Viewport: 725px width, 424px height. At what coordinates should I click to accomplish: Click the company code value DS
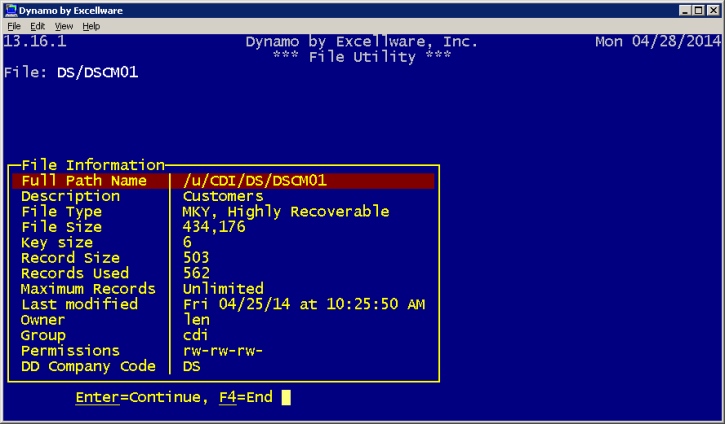[192, 366]
